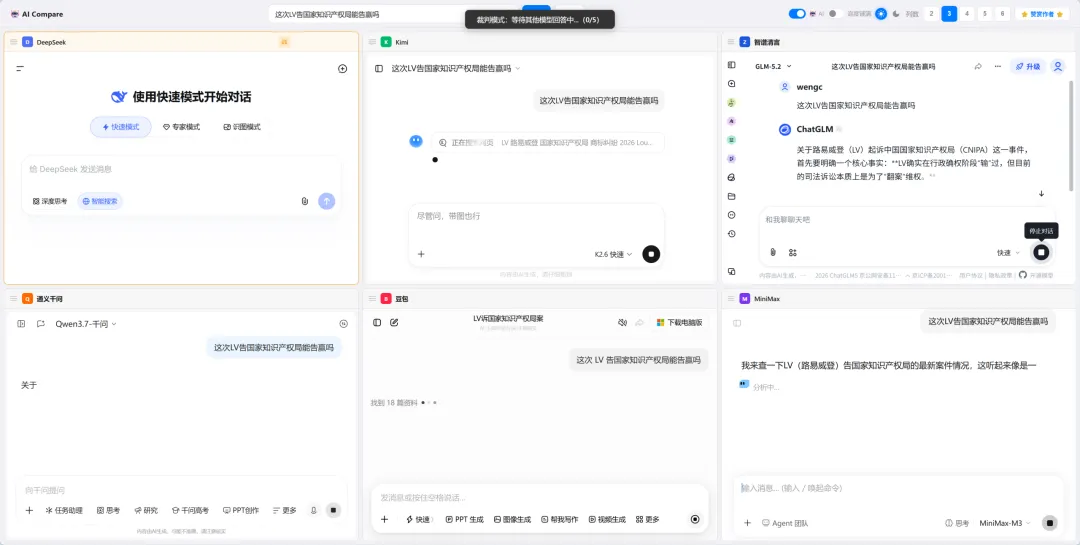Switch to light theme sun icon

881,14
